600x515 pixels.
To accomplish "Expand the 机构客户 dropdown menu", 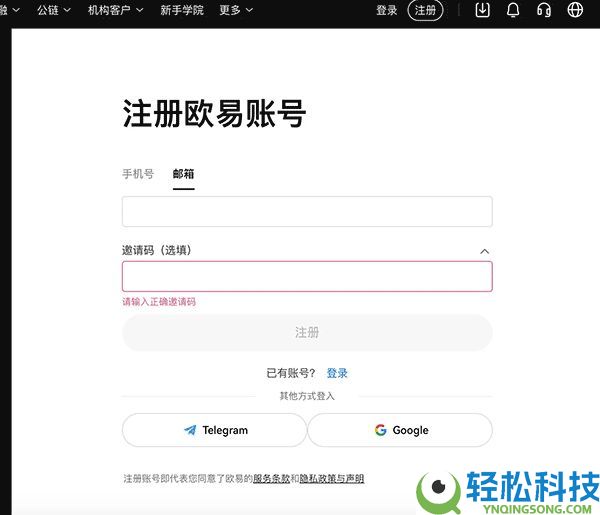I will 116,10.
